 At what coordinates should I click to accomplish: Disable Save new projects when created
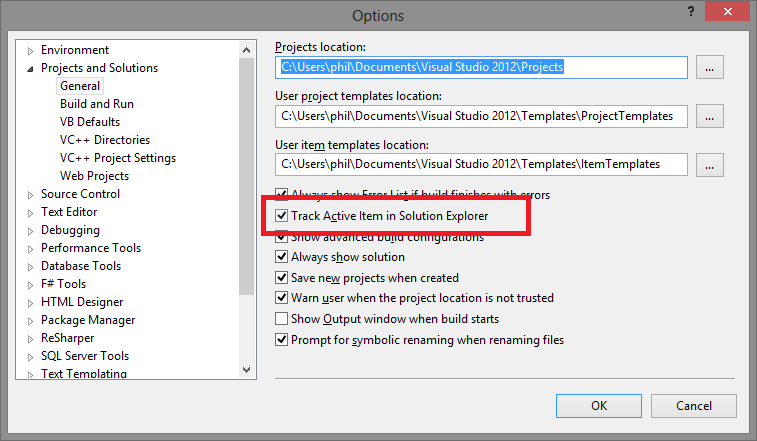pyautogui.click(x=281, y=277)
